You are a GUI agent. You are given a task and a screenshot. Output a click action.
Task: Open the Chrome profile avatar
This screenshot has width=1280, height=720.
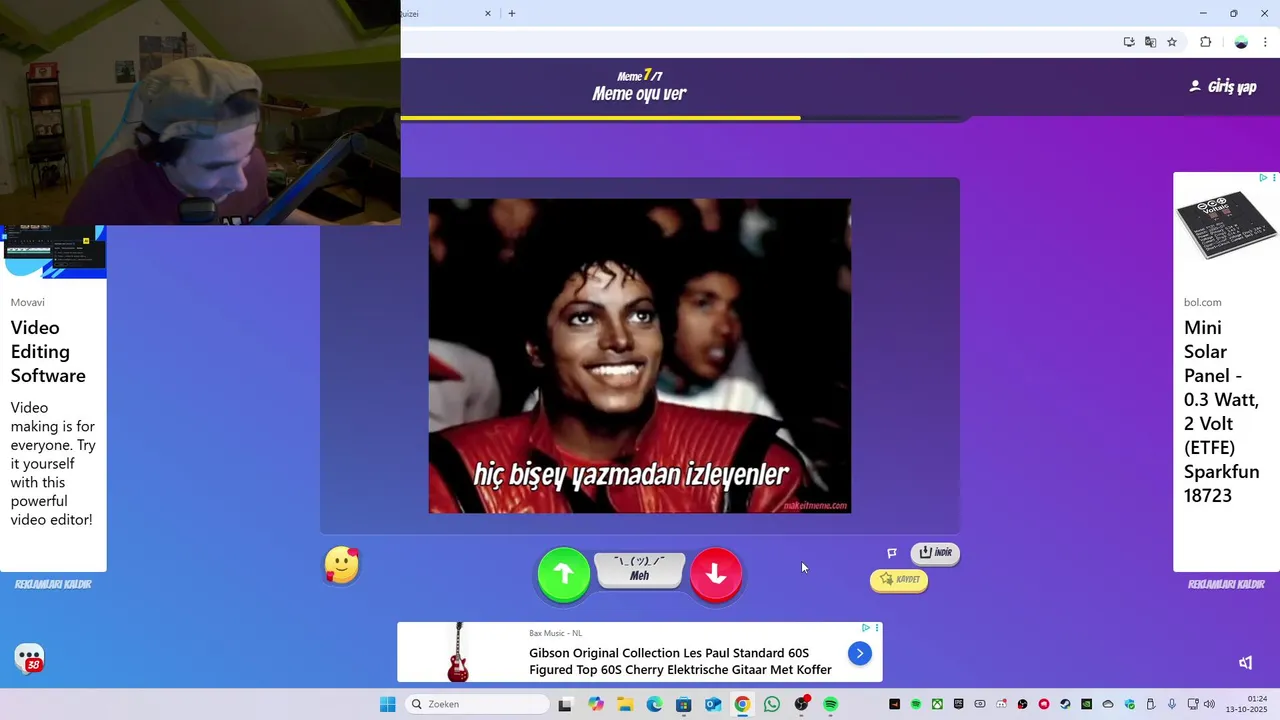pos(1241,42)
